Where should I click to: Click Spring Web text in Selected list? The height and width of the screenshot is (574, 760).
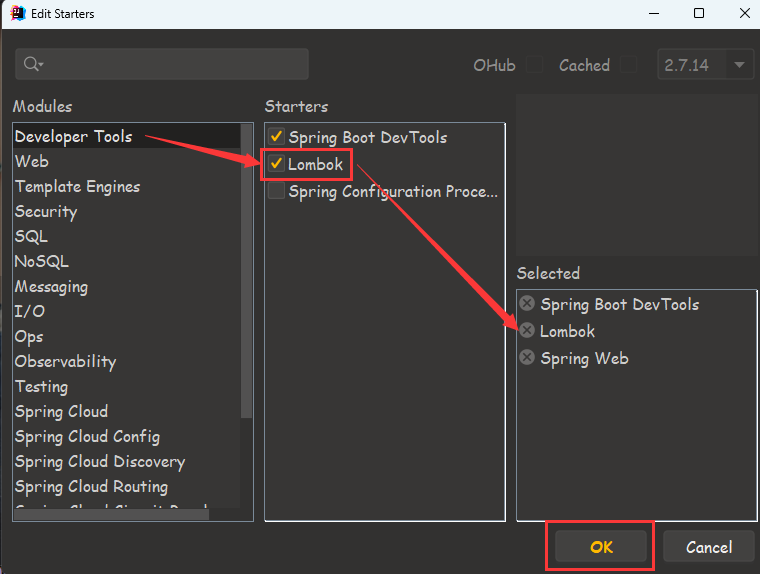coord(585,359)
